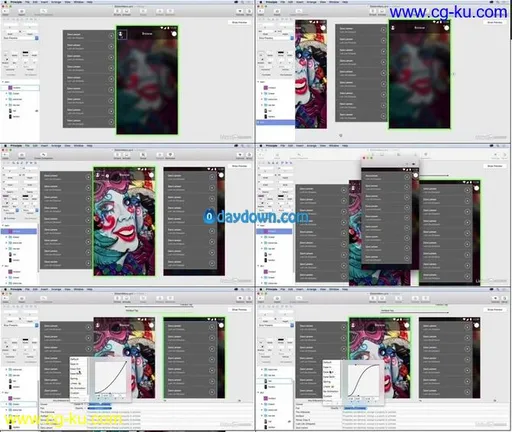Open the artboard Size preset dropdown in top-left inspector
The width and height of the screenshot is (512, 432).
tap(21, 38)
